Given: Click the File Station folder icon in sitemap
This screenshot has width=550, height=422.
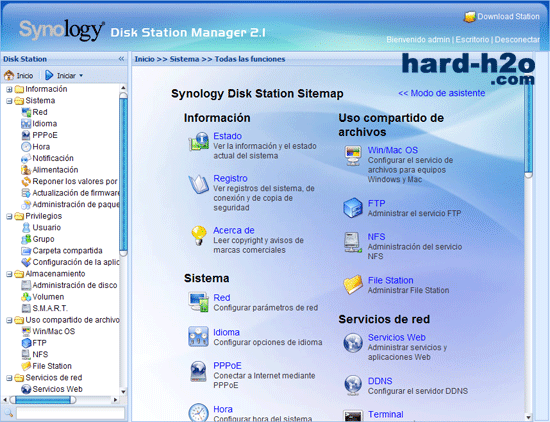Looking at the screenshot, I should (x=353, y=284).
